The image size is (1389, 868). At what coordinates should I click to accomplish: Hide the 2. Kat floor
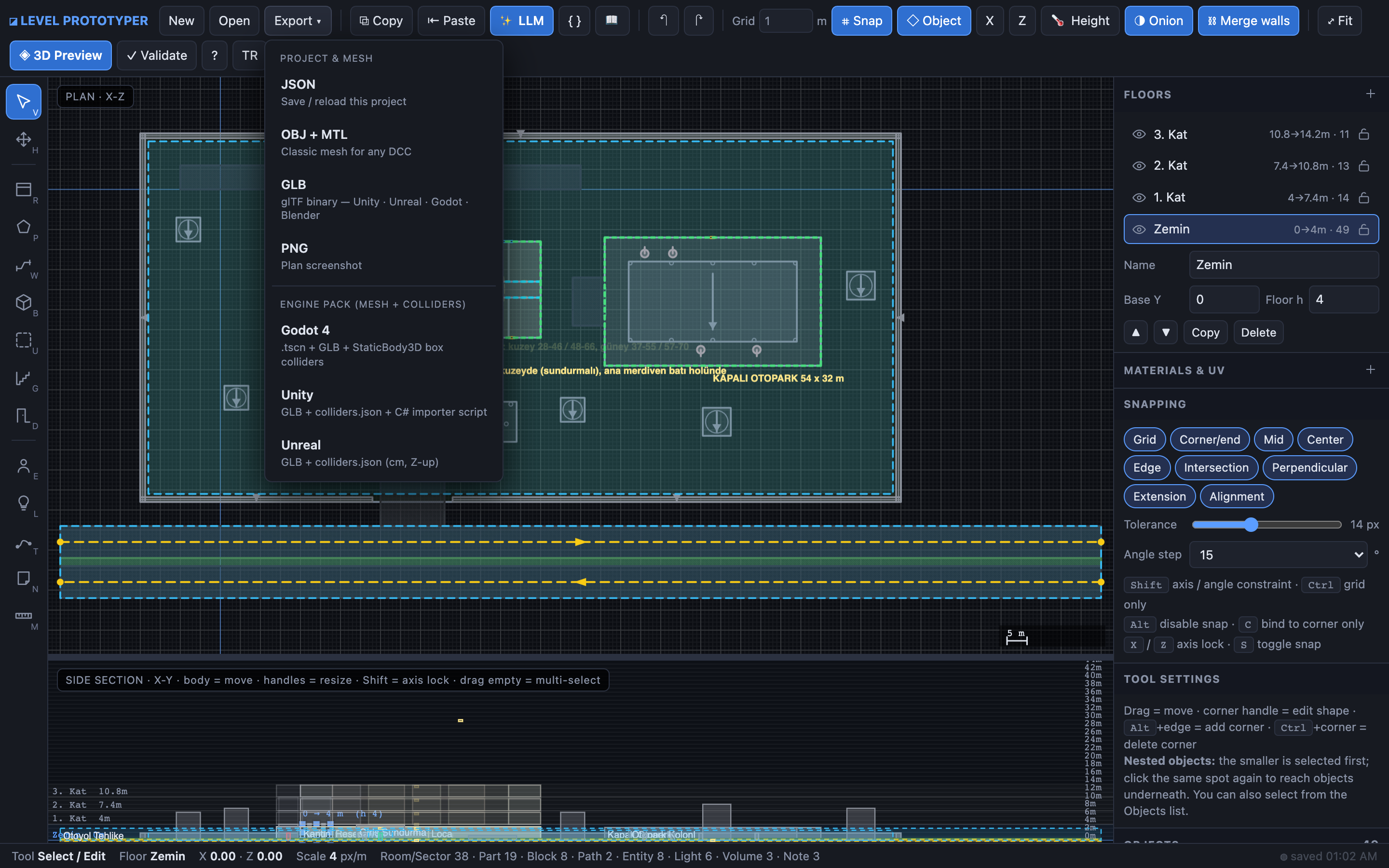coord(1139,166)
